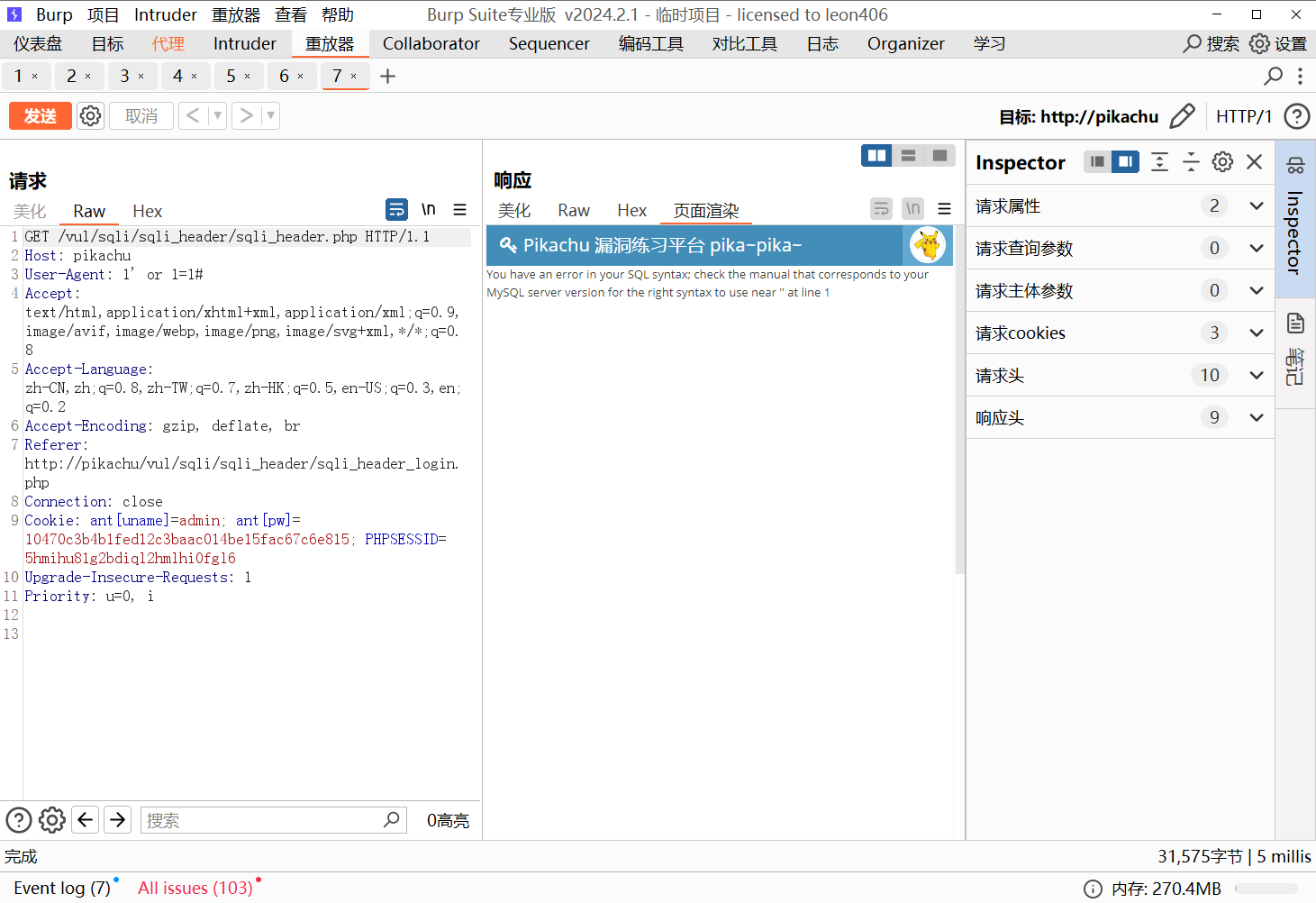
Task: Open Inspector settings gear
Action: pos(1222,161)
